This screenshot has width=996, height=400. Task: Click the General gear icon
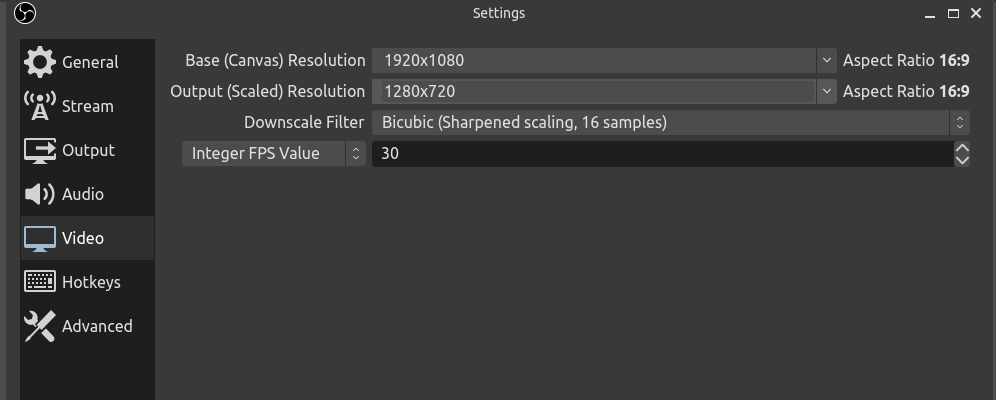coord(40,62)
